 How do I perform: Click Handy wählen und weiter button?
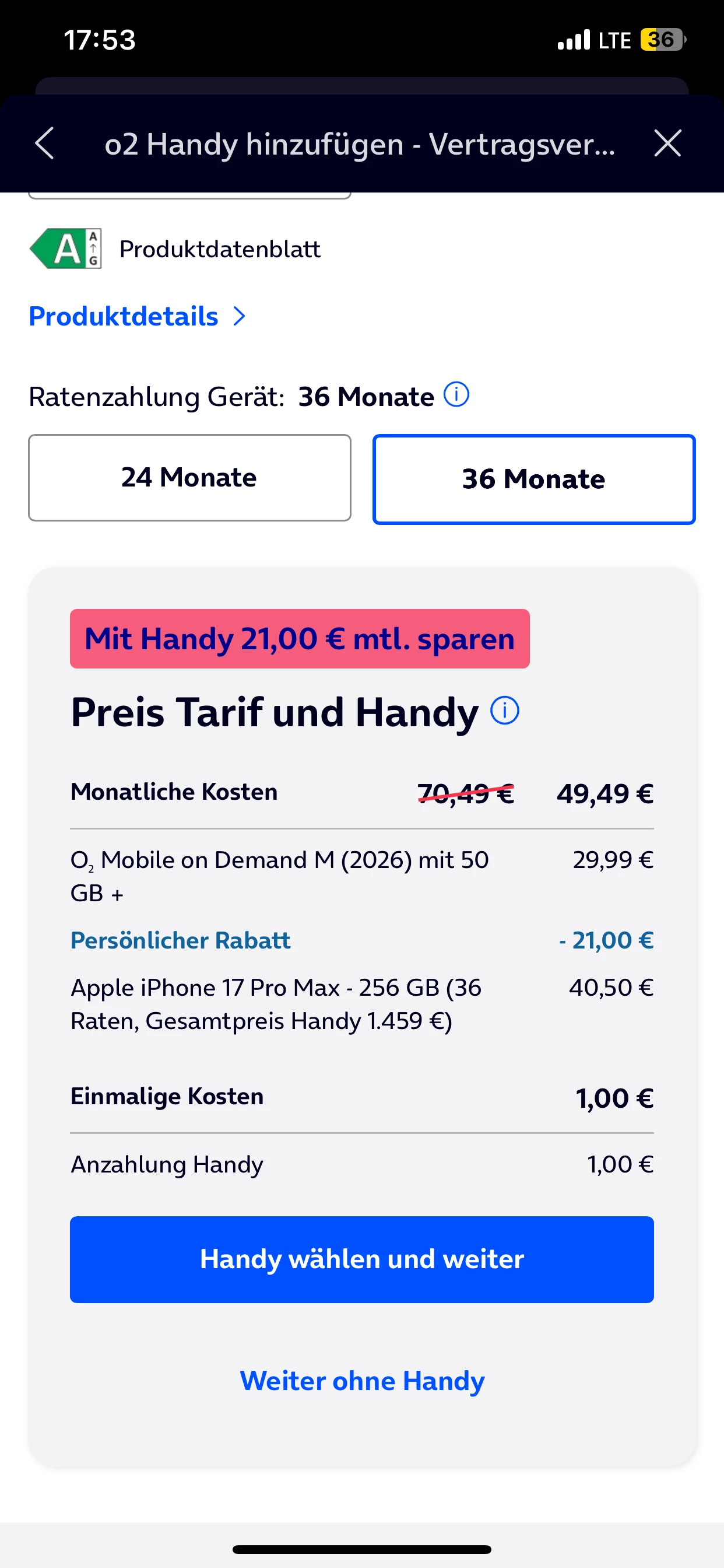point(362,1260)
